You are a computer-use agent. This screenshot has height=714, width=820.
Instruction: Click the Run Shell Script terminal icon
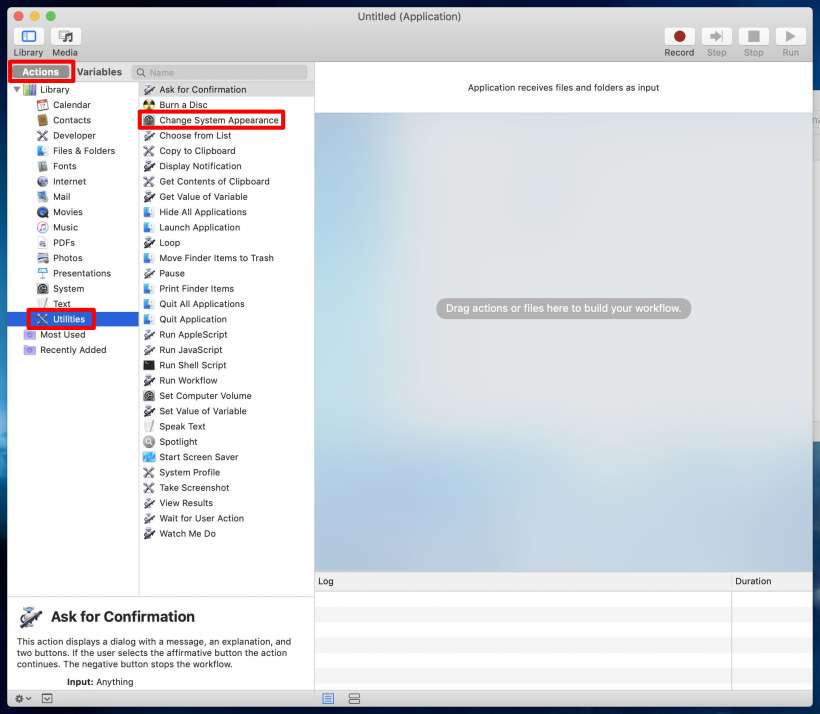click(x=149, y=365)
